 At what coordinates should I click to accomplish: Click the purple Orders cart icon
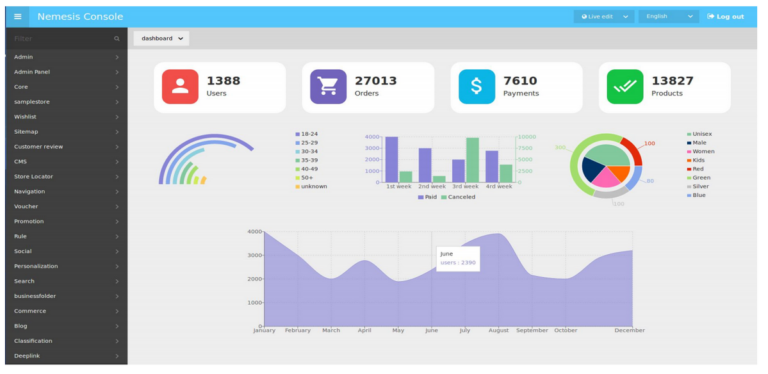(x=328, y=87)
